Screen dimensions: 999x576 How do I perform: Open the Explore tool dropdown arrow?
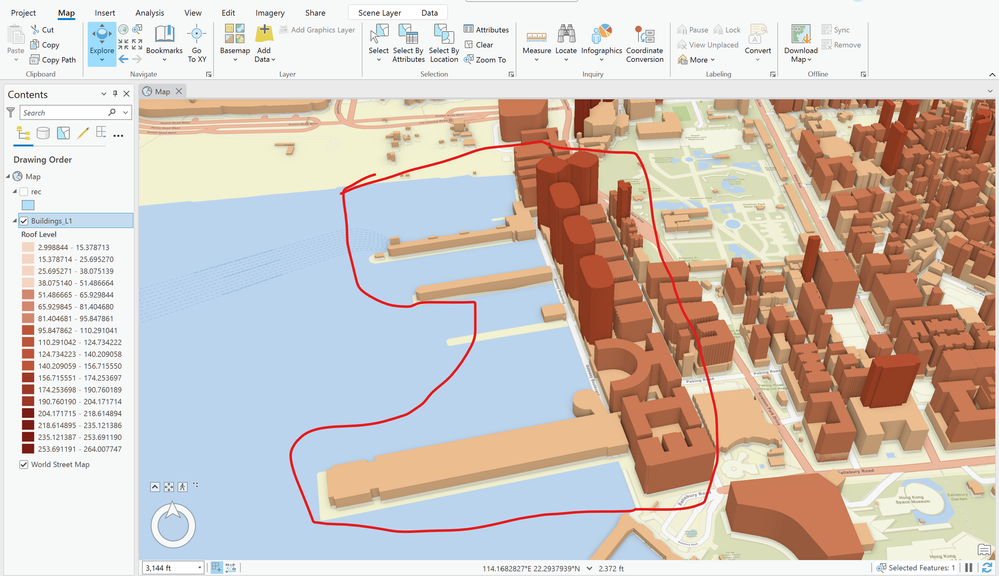[x=101, y=60]
